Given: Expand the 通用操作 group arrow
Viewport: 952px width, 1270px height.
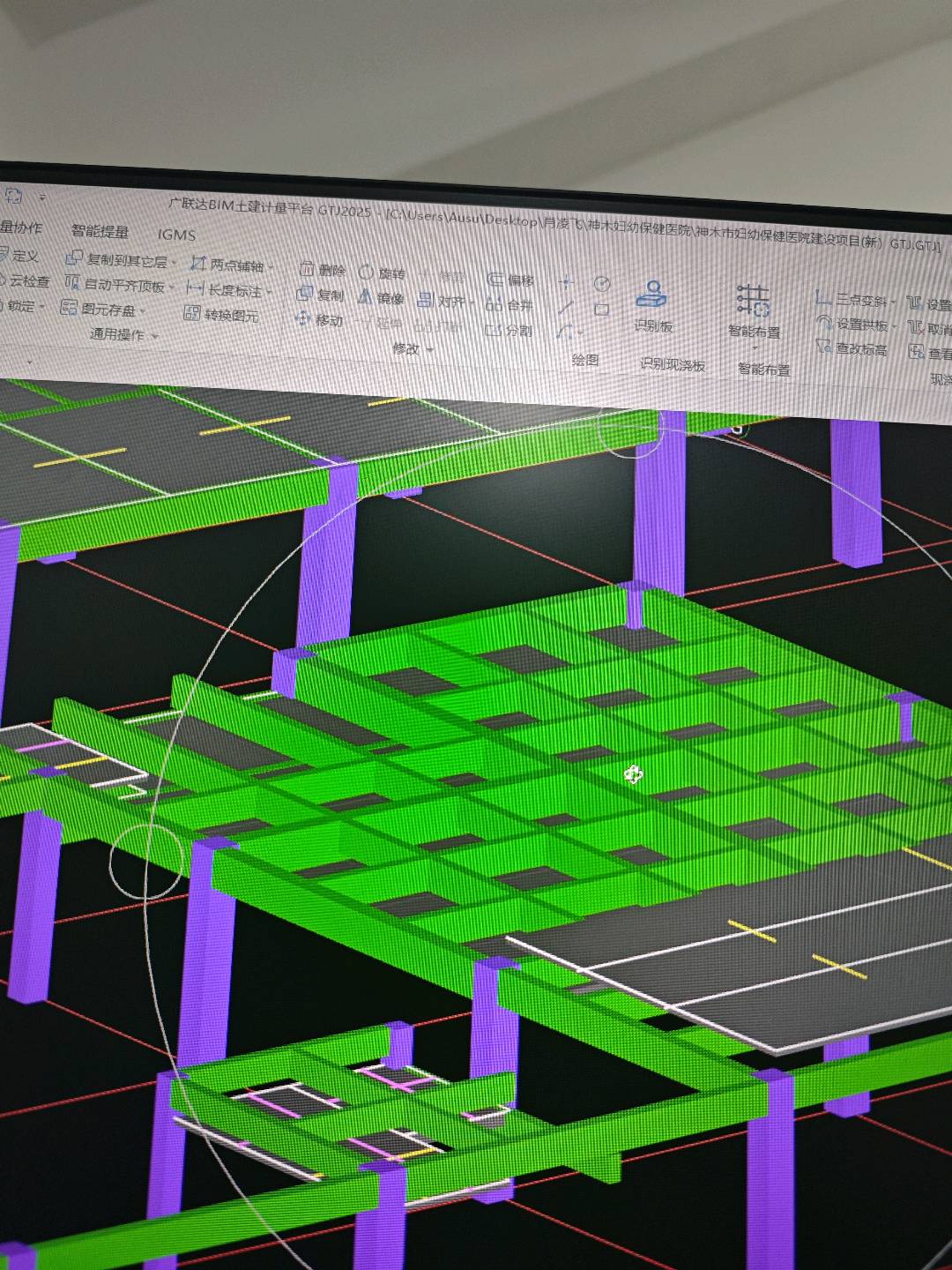Looking at the screenshot, I should [x=155, y=336].
